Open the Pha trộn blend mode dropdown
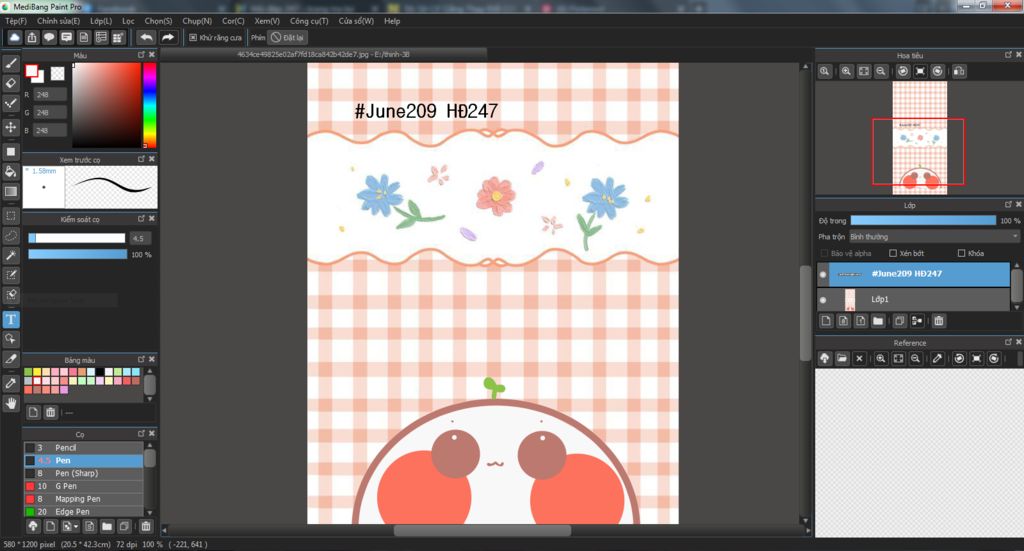The width and height of the screenshot is (1024, 551). tap(934, 237)
